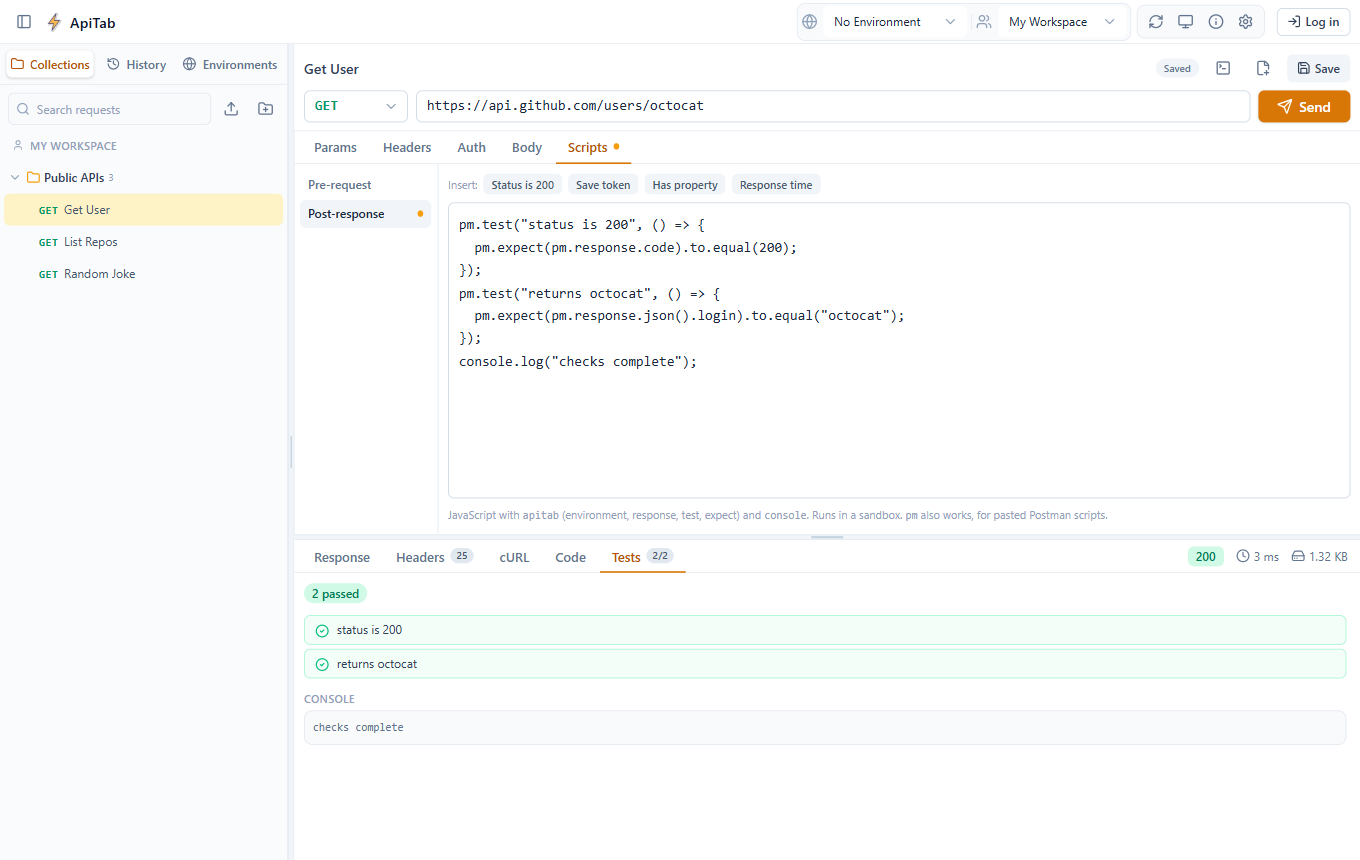Collapse the Public APIs folder chevron
Screen dimensions: 1360x860
15,178
